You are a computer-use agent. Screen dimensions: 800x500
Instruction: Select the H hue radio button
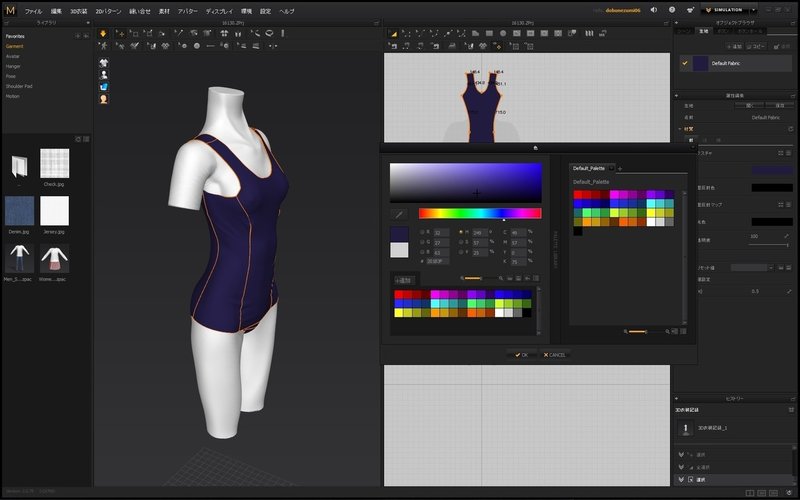(461, 232)
